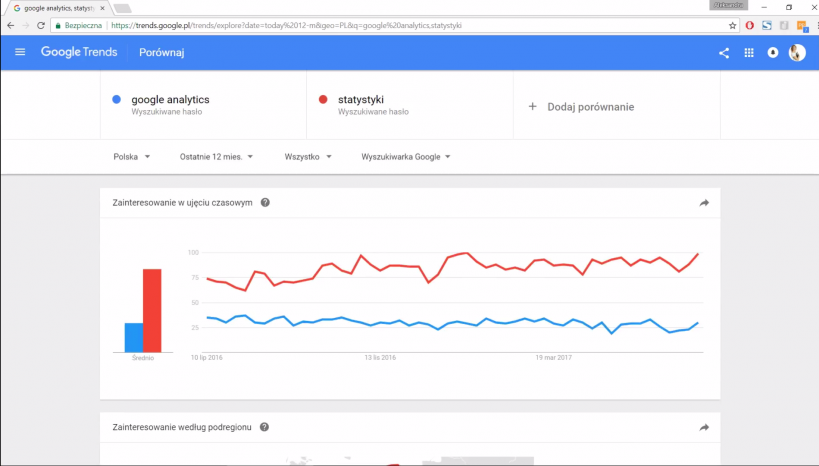Share the interest over time chart
Image resolution: width=819 pixels, height=466 pixels.
click(704, 203)
